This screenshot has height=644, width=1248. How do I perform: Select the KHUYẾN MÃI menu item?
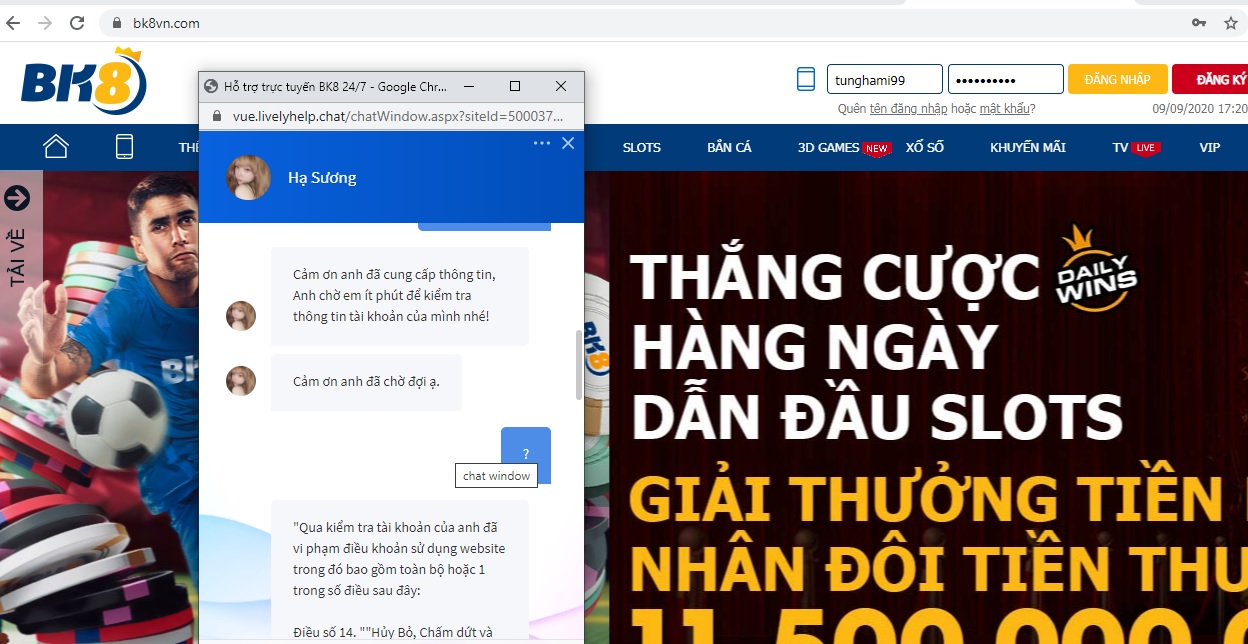[1027, 147]
